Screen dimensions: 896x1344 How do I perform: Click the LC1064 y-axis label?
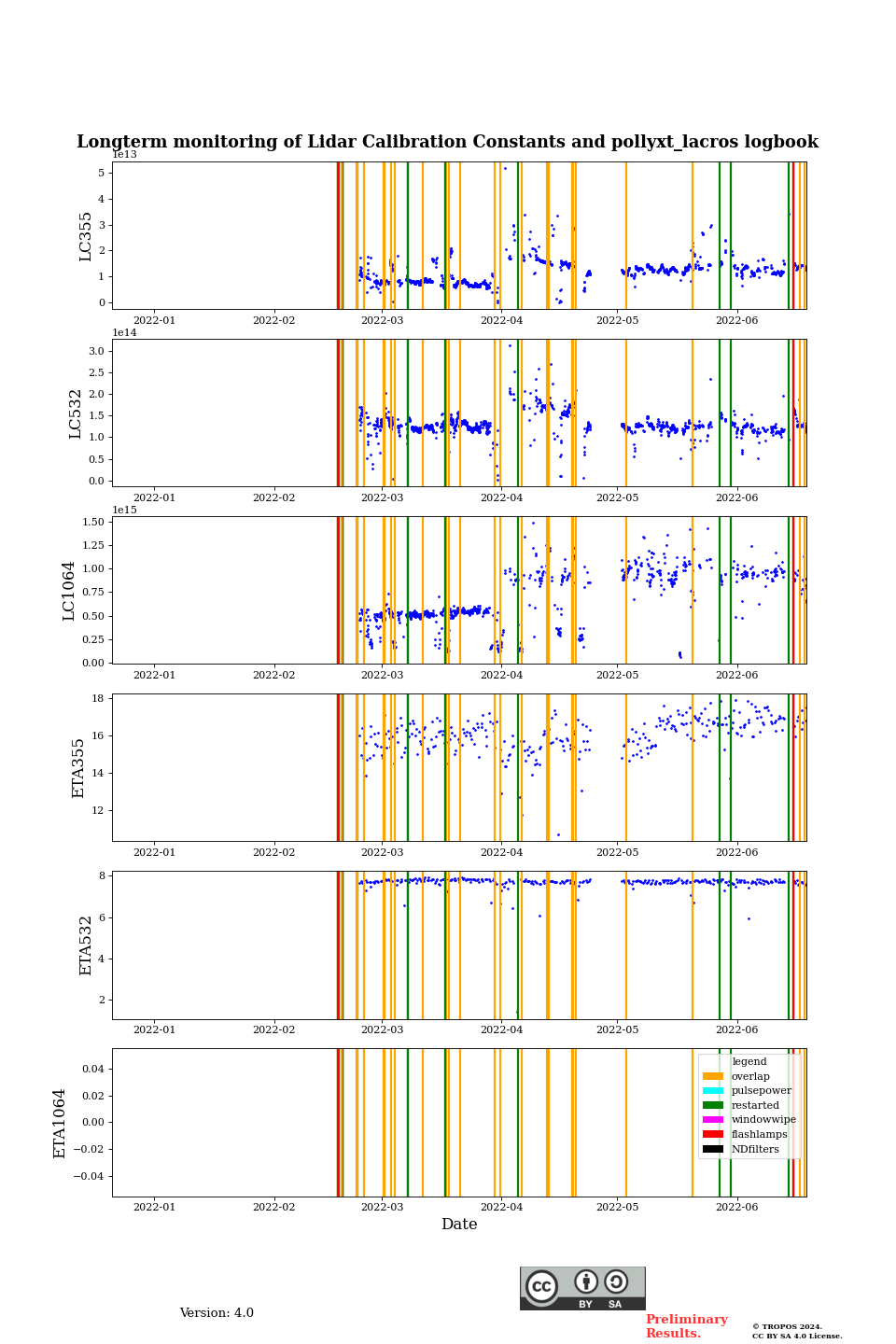coord(69,591)
